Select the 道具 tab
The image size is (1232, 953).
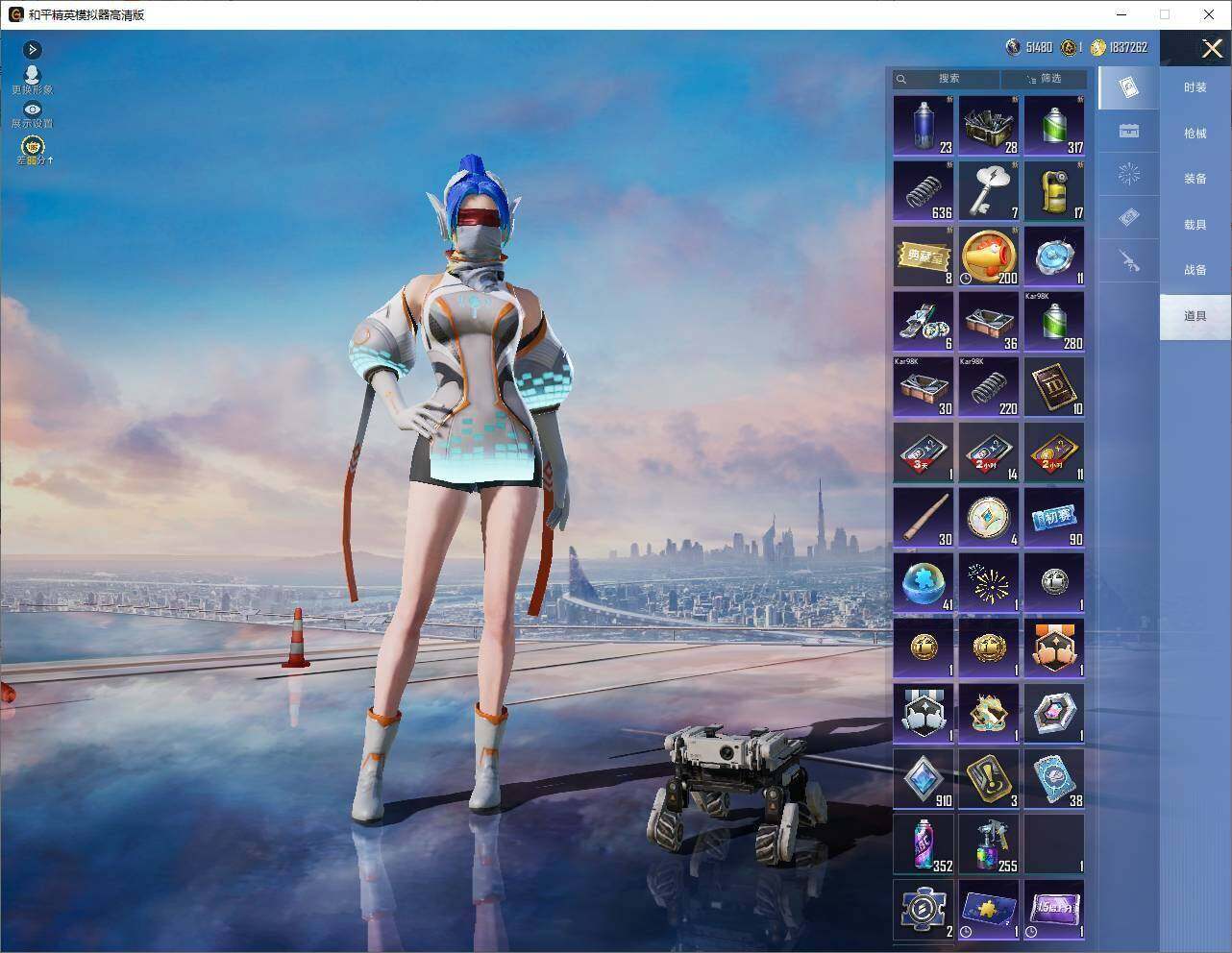(x=1195, y=316)
